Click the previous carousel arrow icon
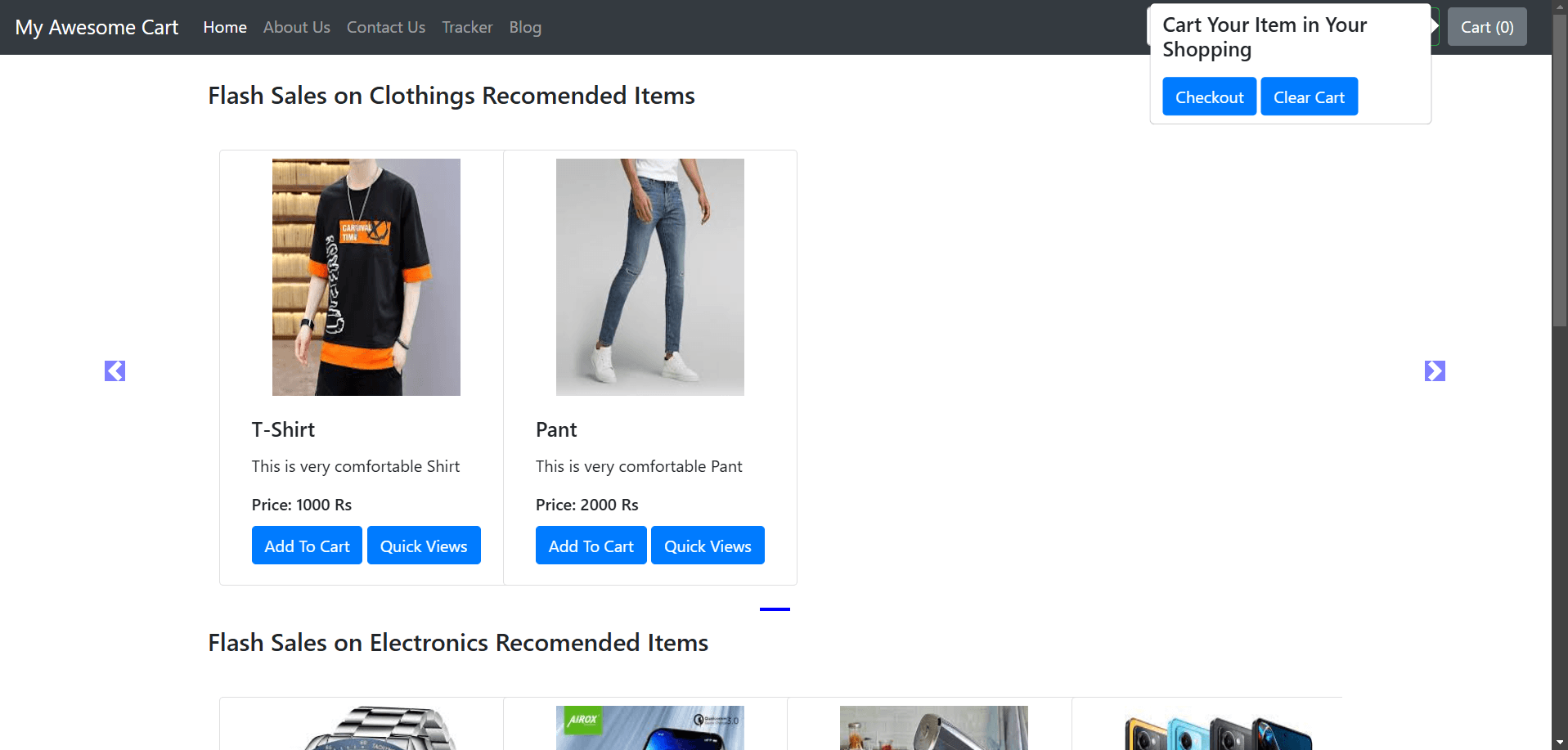The height and width of the screenshot is (750, 1568). point(115,371)
